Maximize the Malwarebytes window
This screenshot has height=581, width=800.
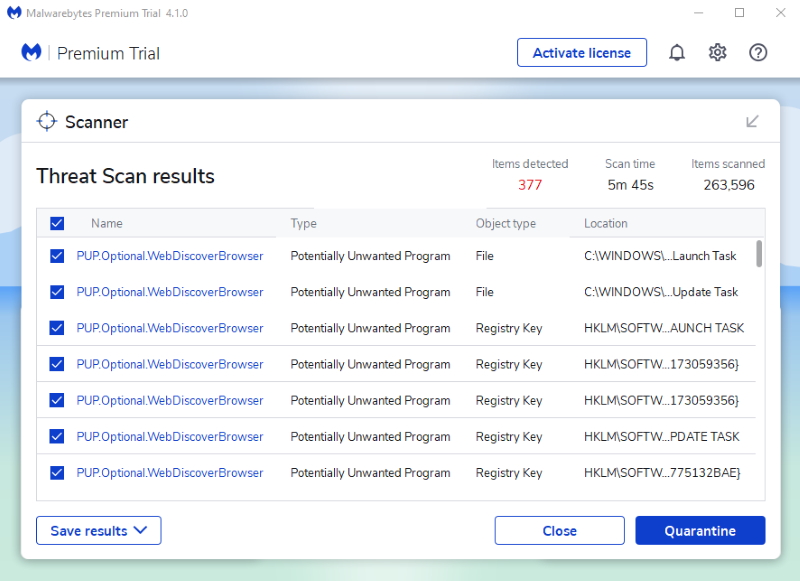click(x=739, y=13)
